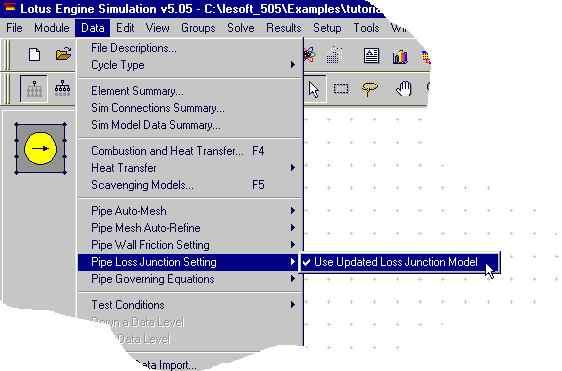This screenshot has width=562, height=371.
Task: Open the text report document icon
Action: [371, 56]
